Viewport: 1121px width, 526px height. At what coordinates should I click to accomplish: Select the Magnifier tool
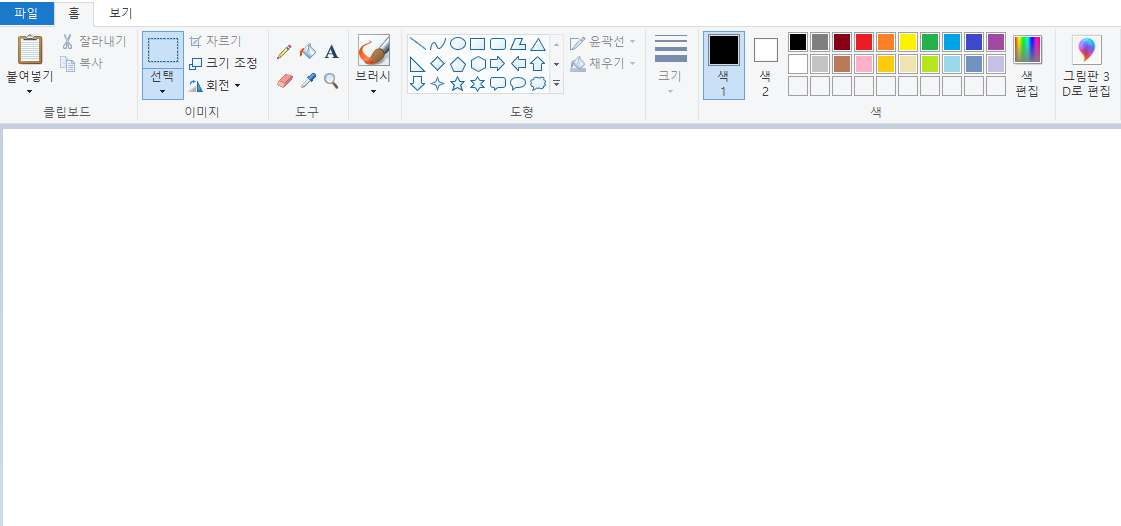331,81
